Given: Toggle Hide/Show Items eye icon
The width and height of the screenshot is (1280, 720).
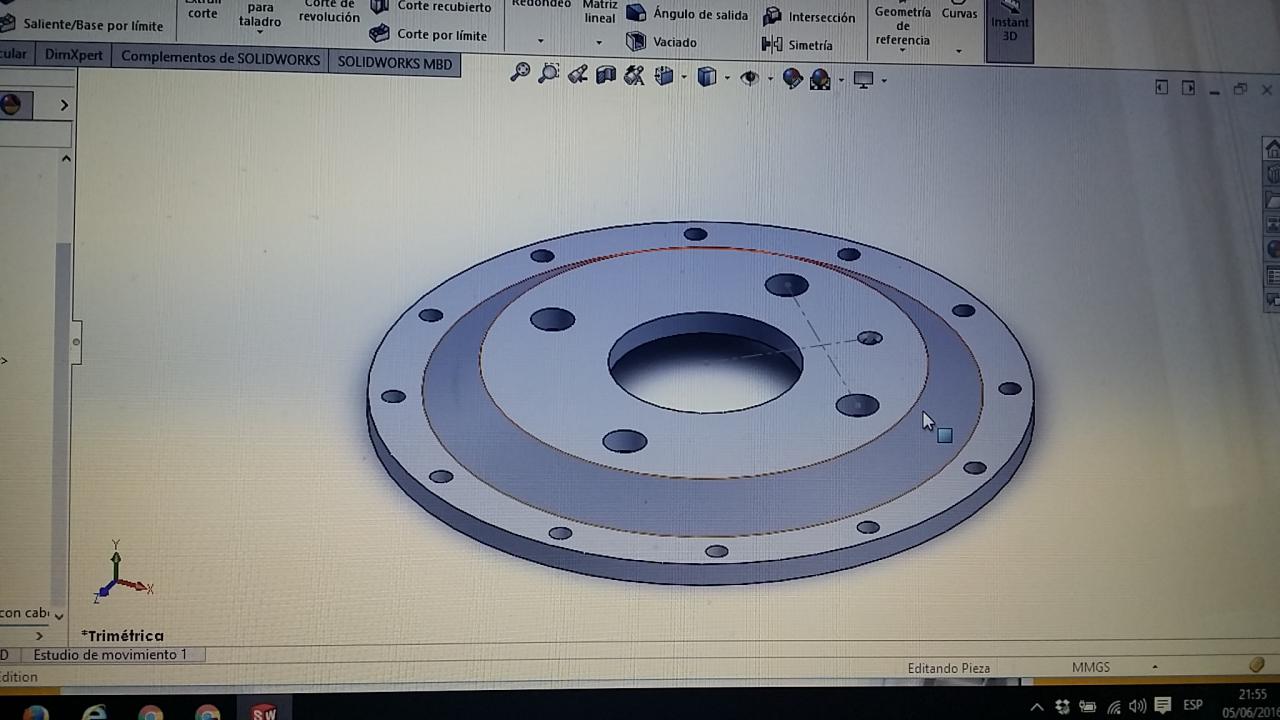Looking at the screenshot, I should point(749,78).
